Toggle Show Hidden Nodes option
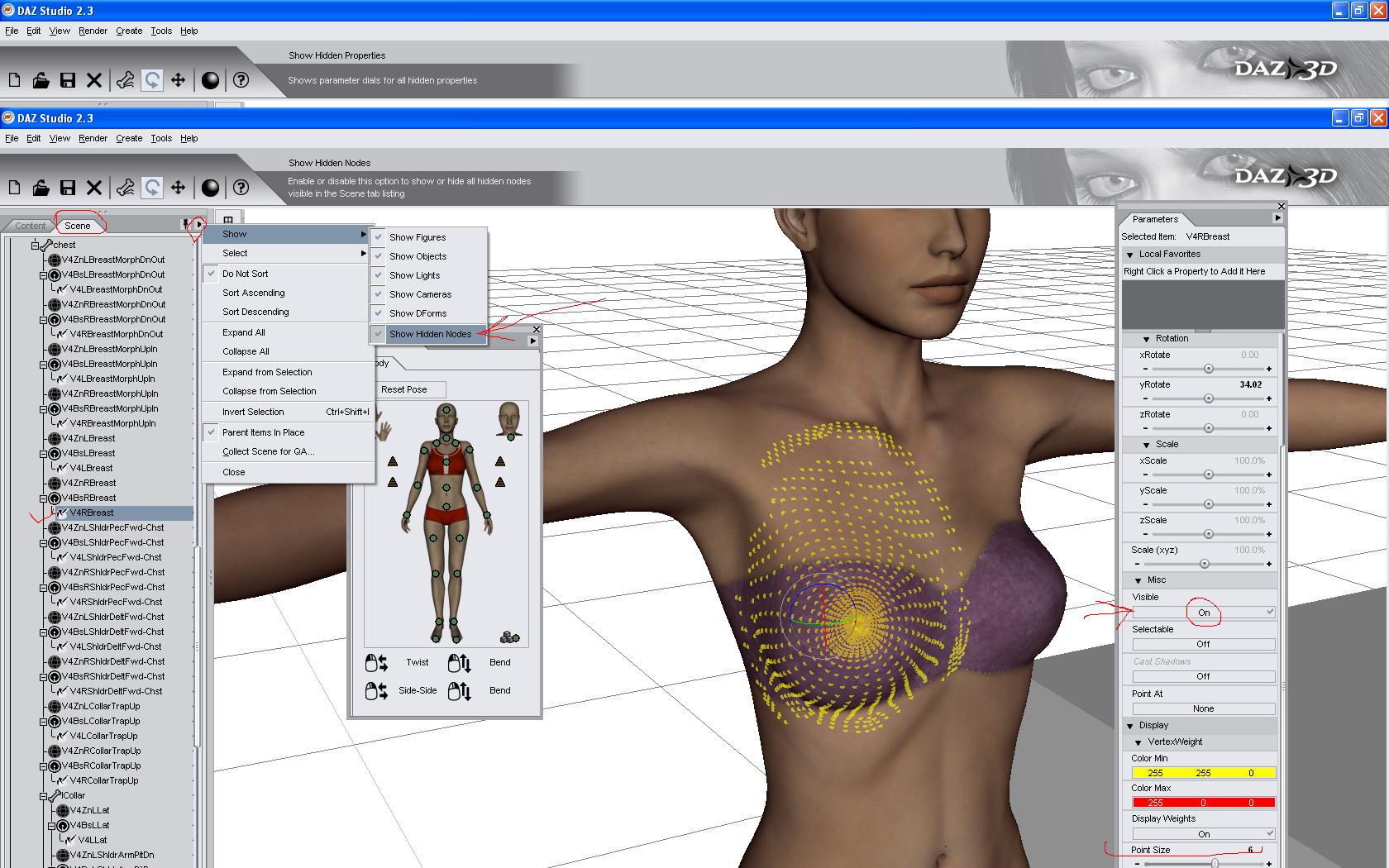The image size is (1389, 868). click(x=429, y=334)
